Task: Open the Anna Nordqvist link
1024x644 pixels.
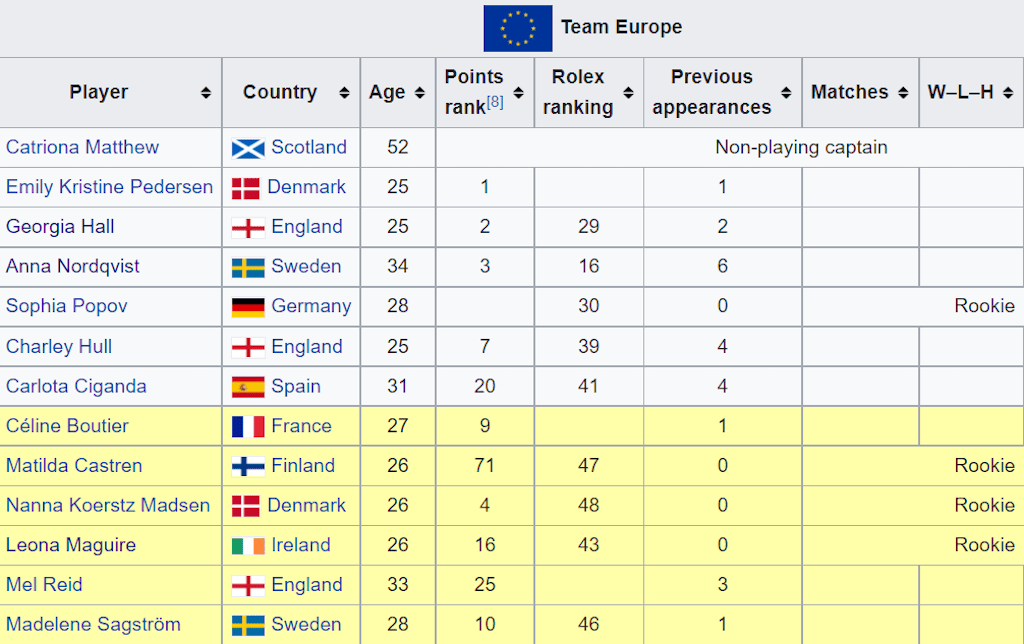Action: point(73,266)
